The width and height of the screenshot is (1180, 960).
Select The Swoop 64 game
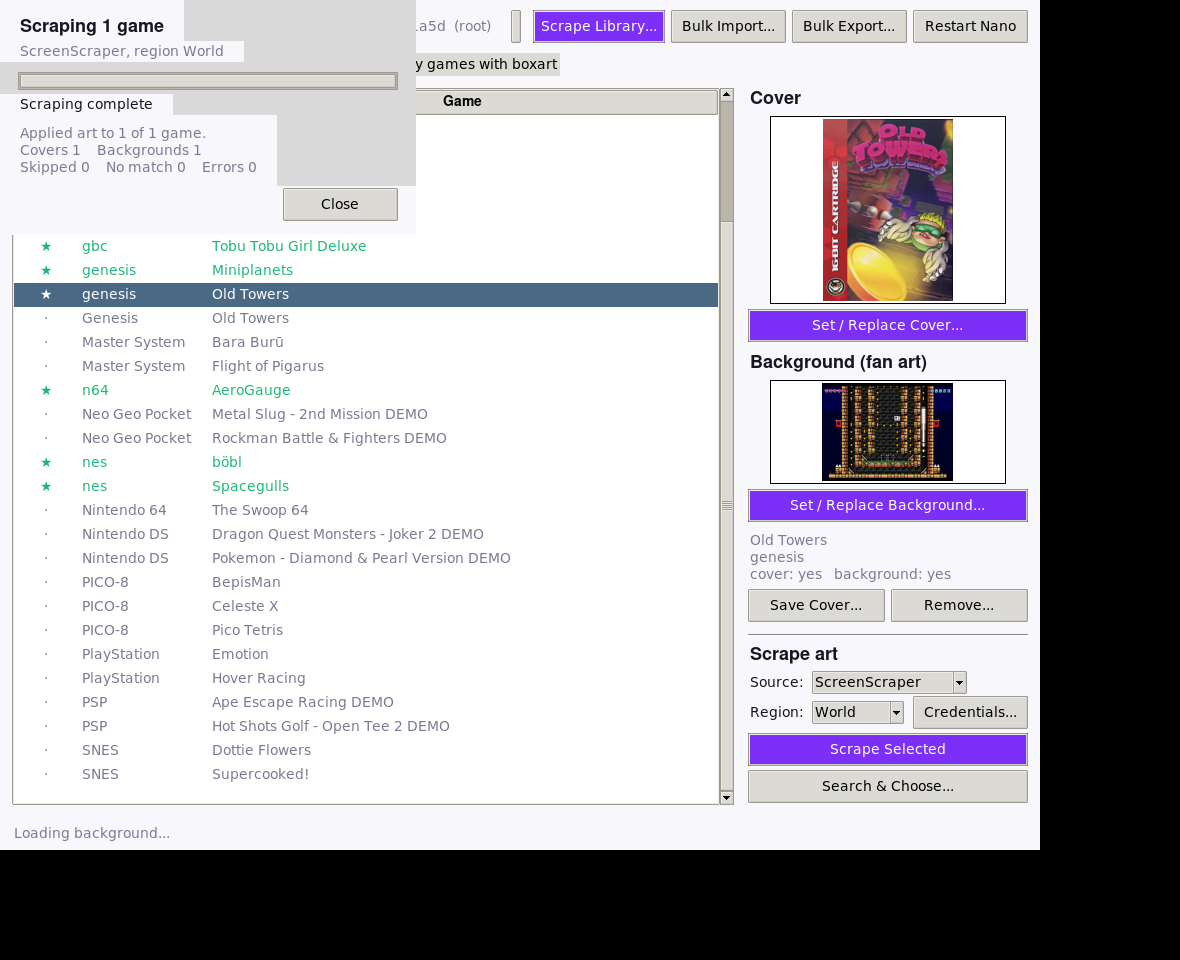coord(366,511)
